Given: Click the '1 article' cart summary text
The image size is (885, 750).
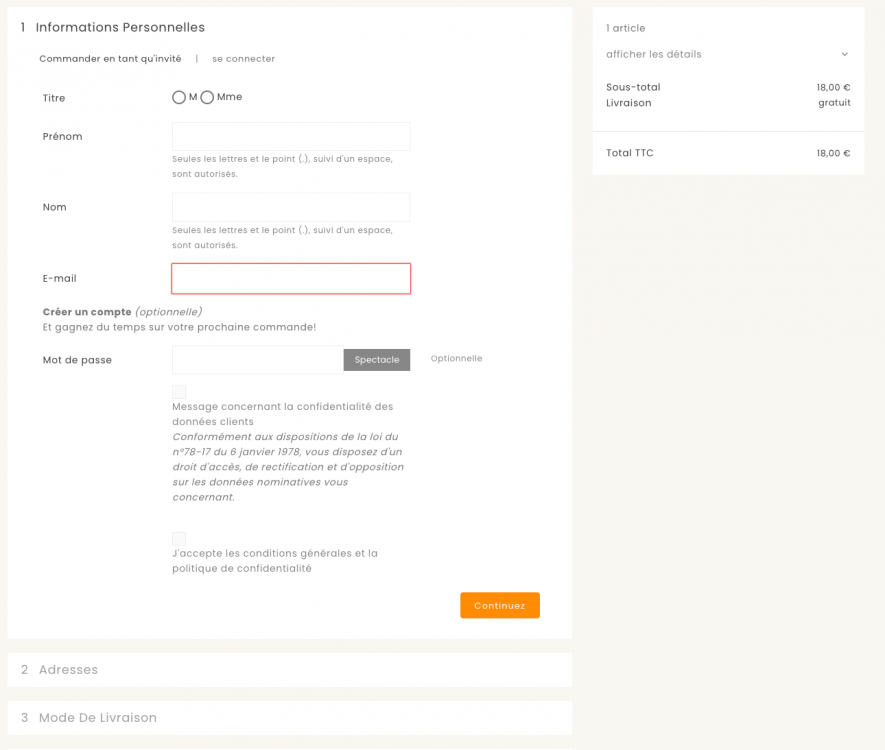Looking at the screenshot, I should point(626,28).
